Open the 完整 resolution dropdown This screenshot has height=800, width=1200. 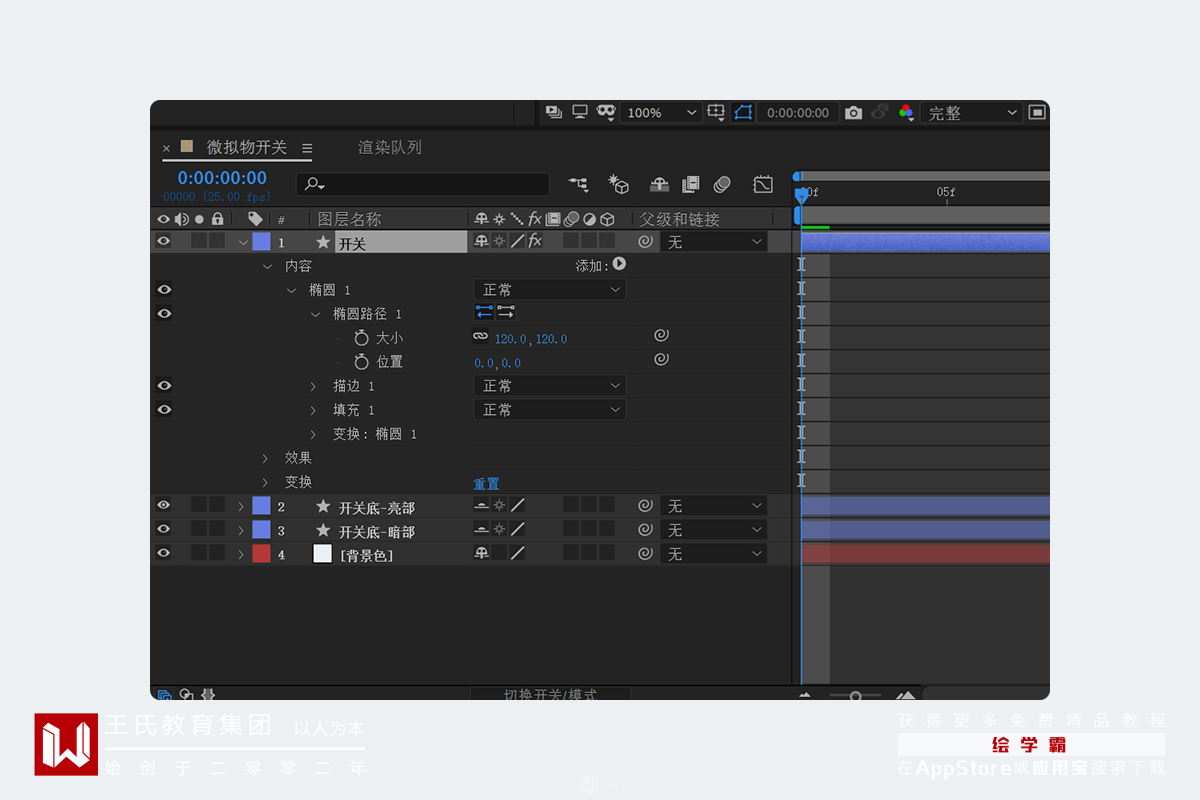[x=971, y=113]
